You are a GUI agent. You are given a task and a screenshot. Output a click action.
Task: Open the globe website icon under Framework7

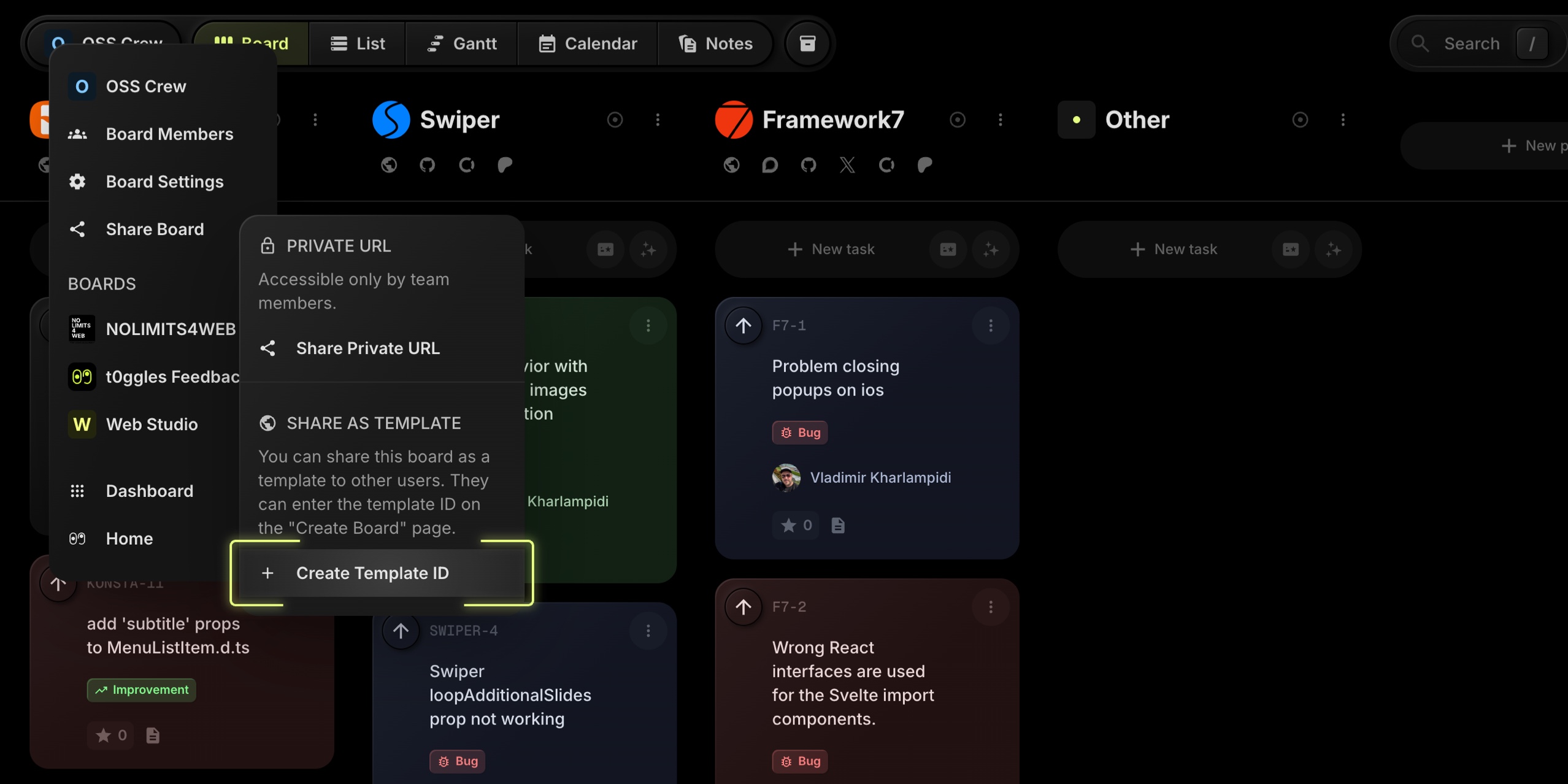click(731, 165)
